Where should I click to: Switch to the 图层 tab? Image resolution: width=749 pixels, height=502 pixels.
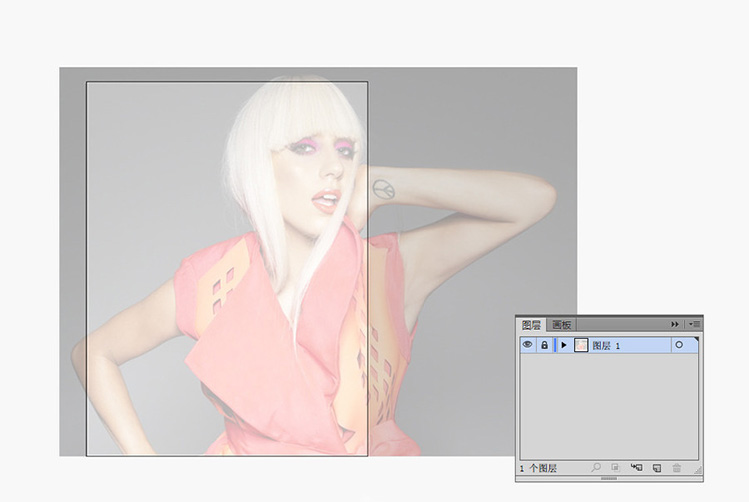531,325
